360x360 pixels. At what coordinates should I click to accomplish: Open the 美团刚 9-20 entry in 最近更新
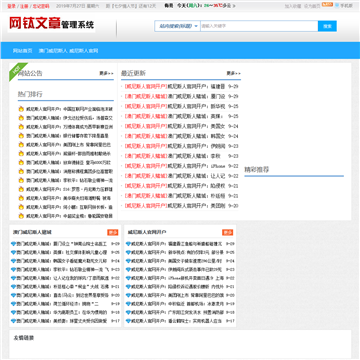coord(196,206)
